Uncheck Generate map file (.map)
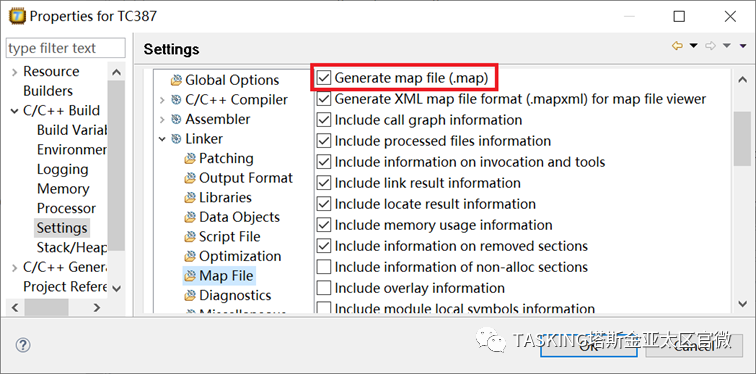756x374 pixels. 324,78
